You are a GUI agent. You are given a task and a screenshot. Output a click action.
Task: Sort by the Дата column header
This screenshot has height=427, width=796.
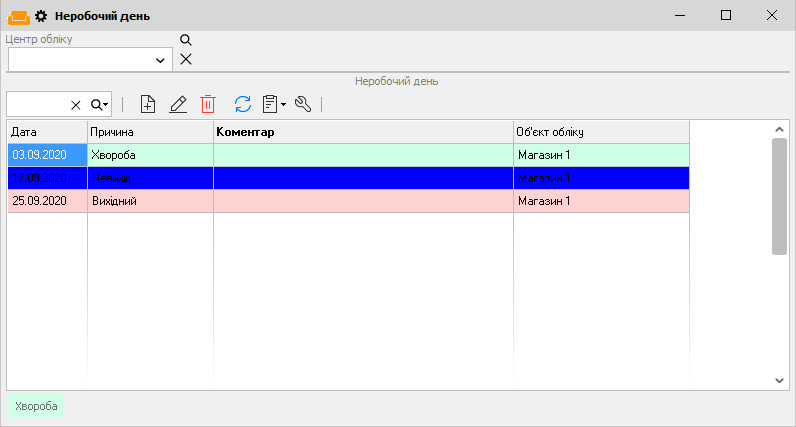47,132
